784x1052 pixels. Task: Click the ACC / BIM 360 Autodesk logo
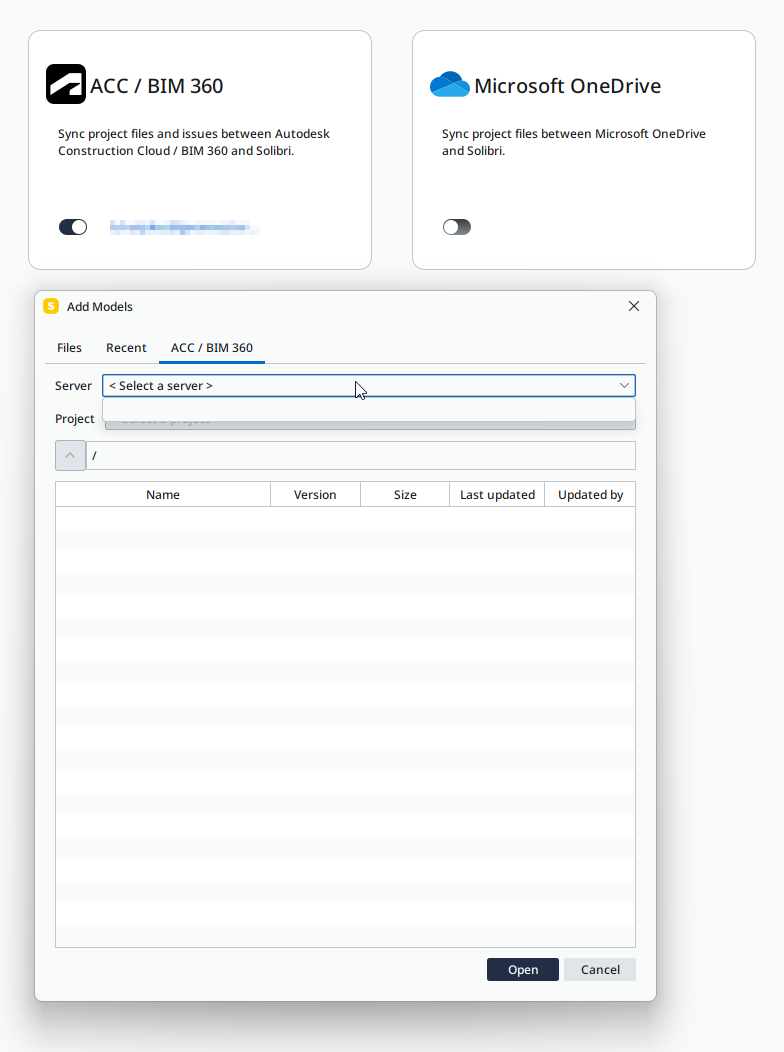pyautogui.click(x=66, y=84)
